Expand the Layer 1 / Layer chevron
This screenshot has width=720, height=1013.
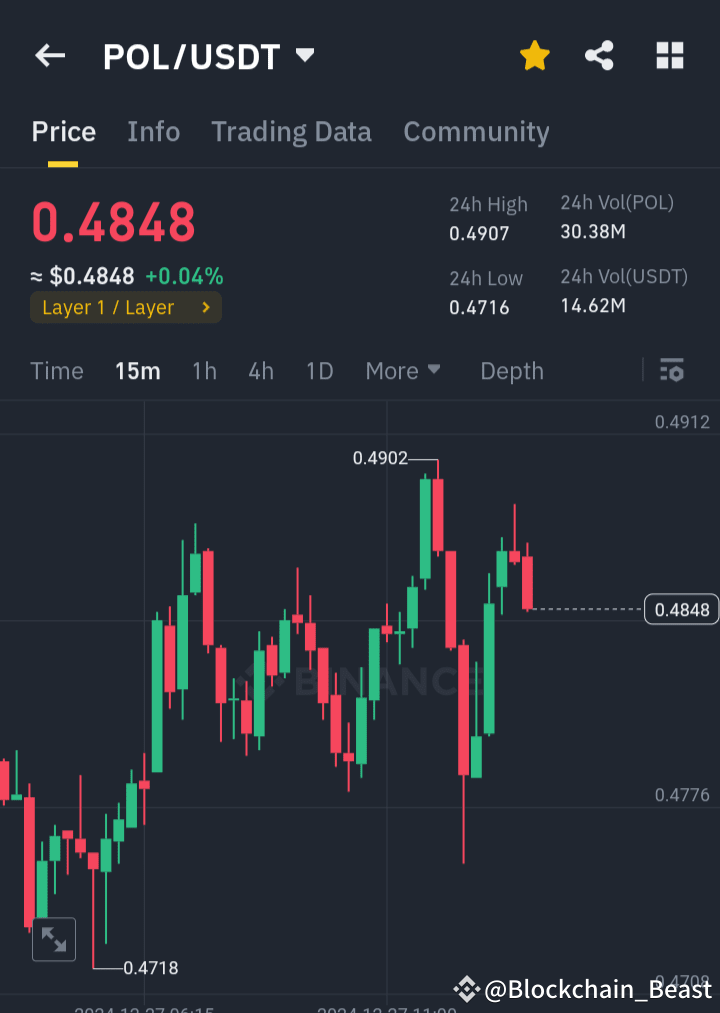tap(204, 308)
